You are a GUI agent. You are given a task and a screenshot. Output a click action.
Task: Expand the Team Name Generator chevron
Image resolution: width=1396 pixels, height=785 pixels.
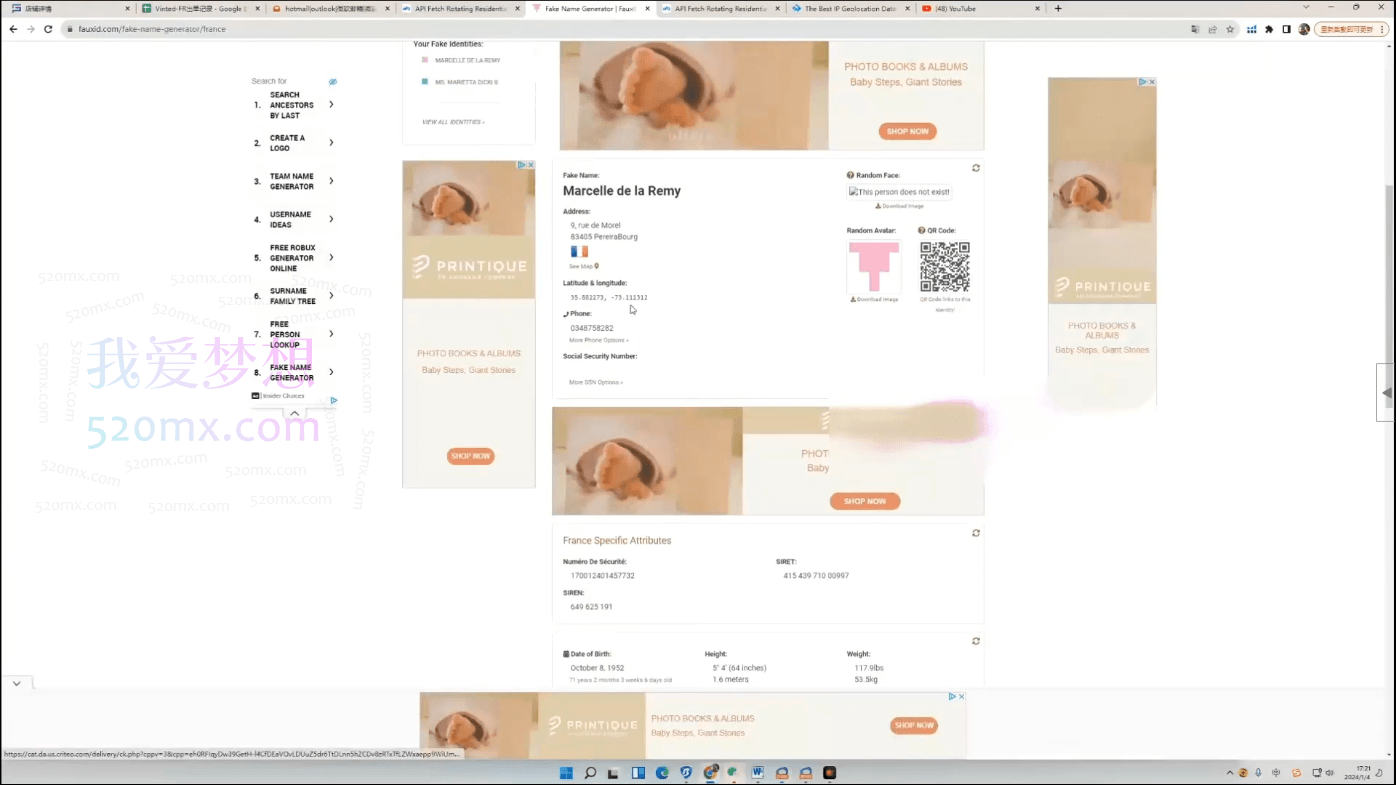[x=331, y=181]
